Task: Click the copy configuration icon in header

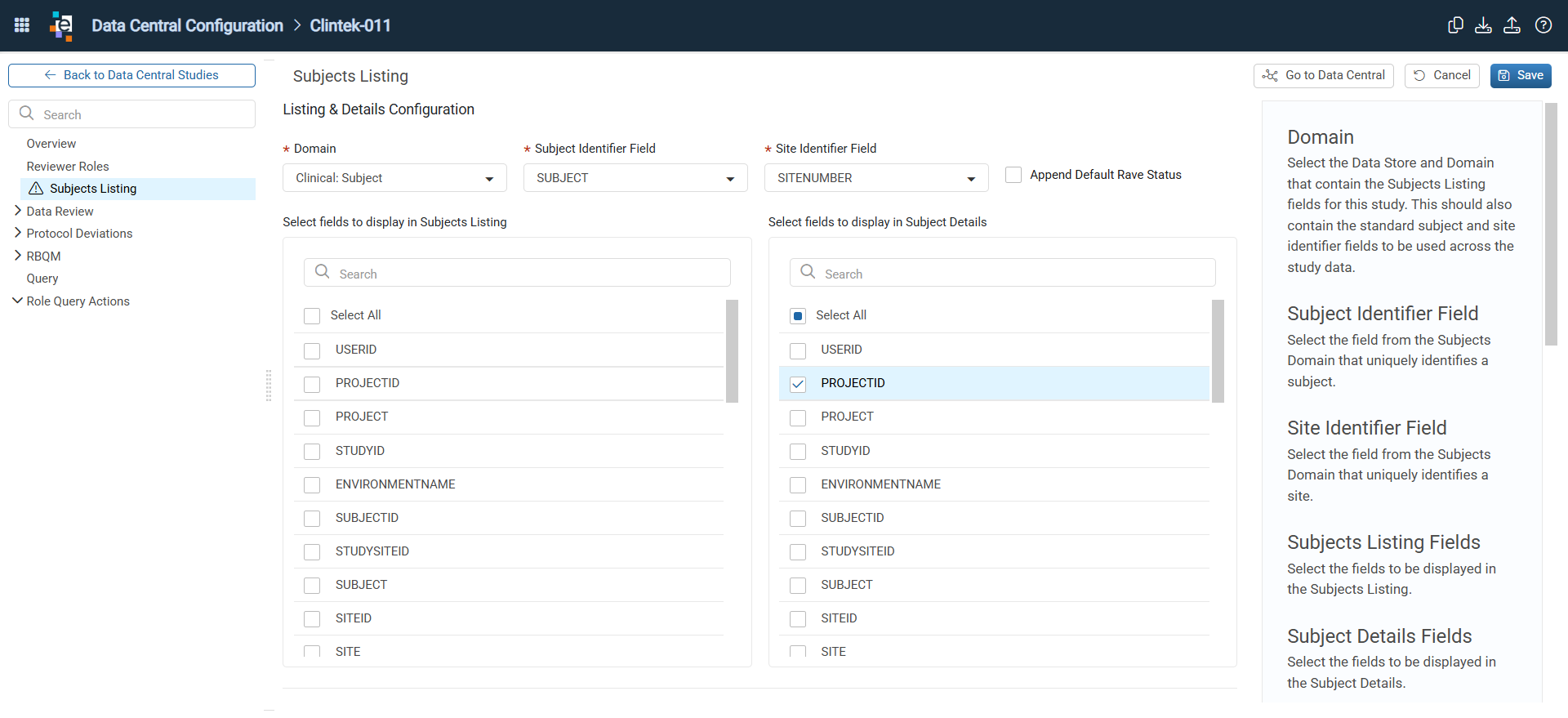Action: pos(1455,25)
